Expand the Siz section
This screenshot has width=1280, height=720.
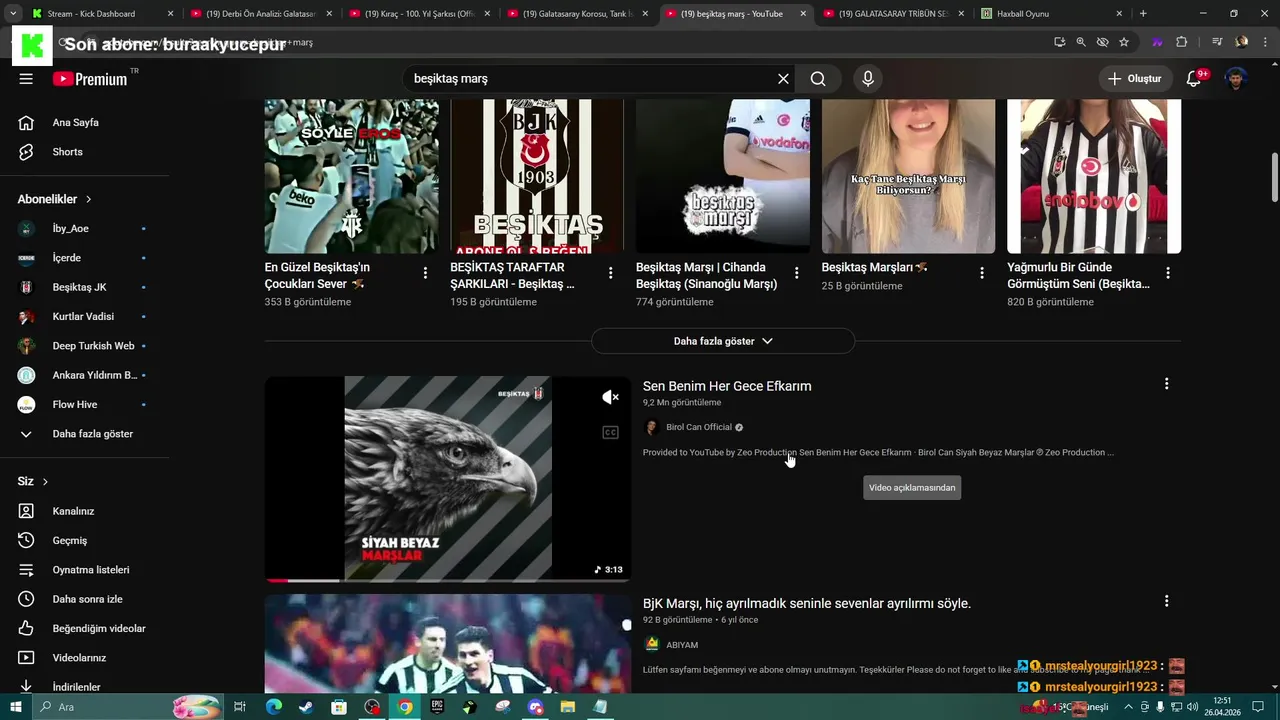pyautogui.click(x=33, y=481)
